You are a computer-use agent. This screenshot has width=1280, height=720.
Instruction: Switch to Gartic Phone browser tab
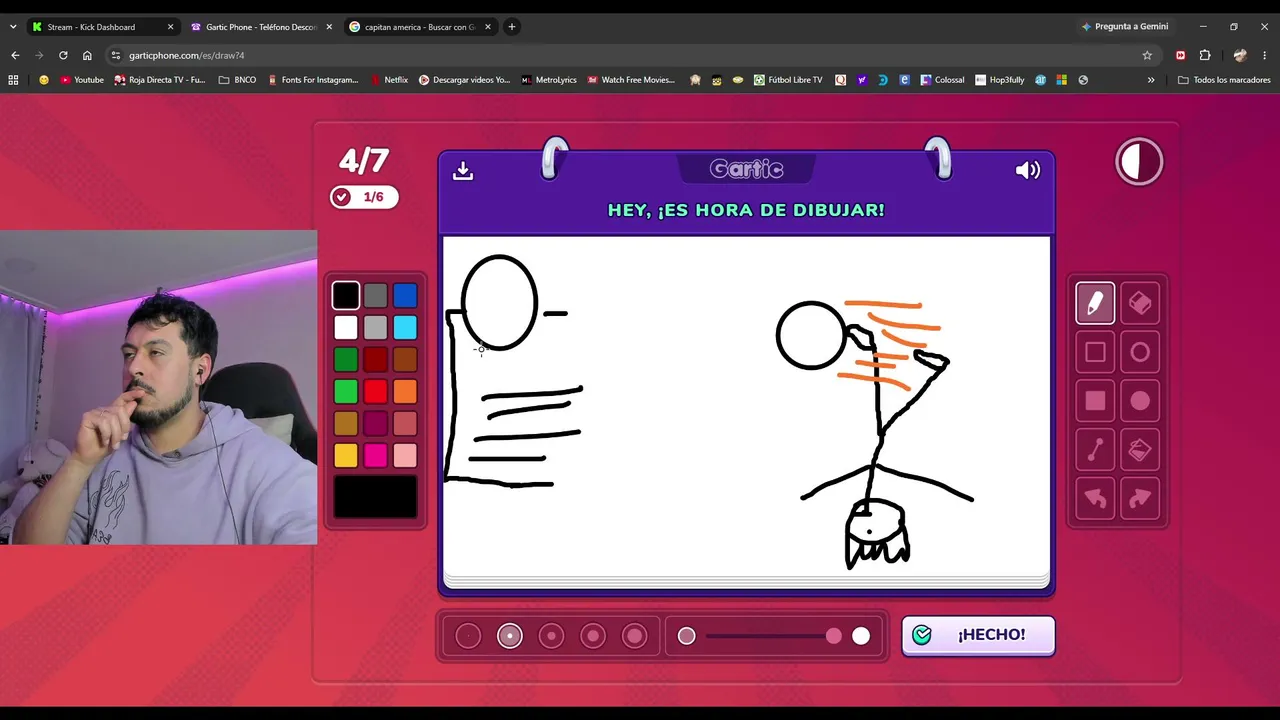point(261,27)
